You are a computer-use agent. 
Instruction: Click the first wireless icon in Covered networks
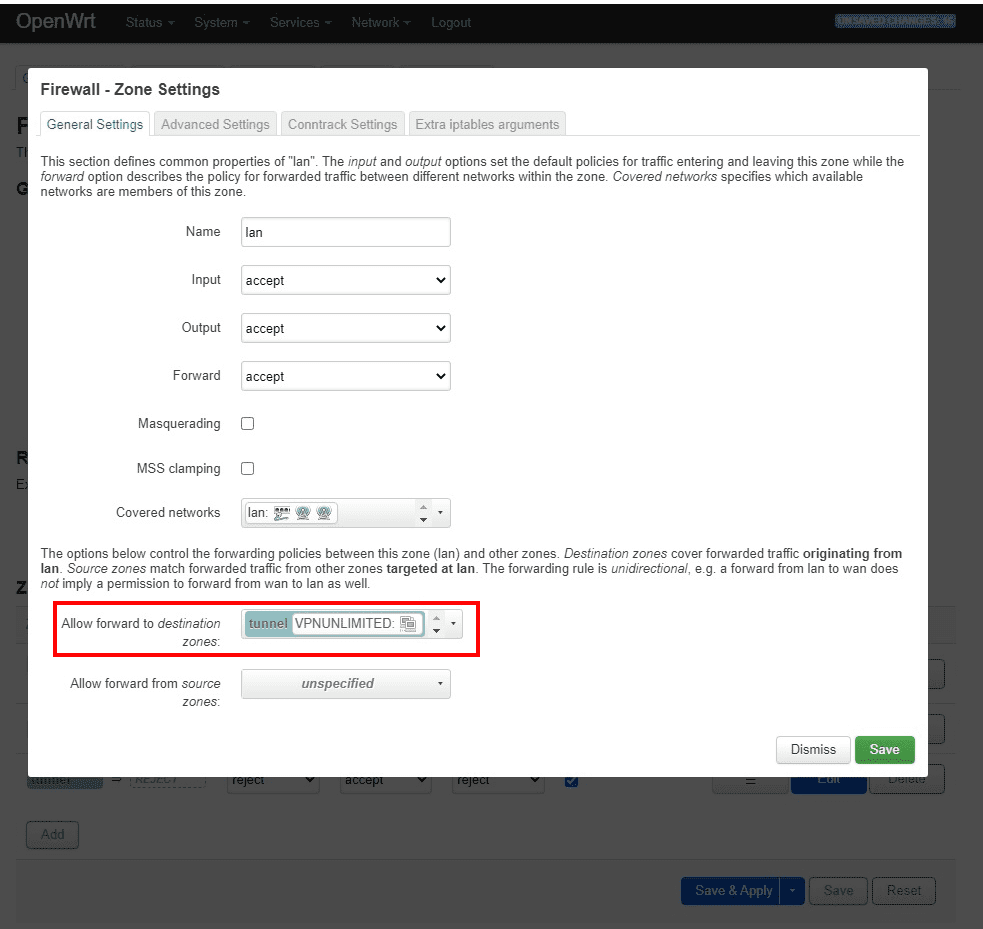(302, 512)
